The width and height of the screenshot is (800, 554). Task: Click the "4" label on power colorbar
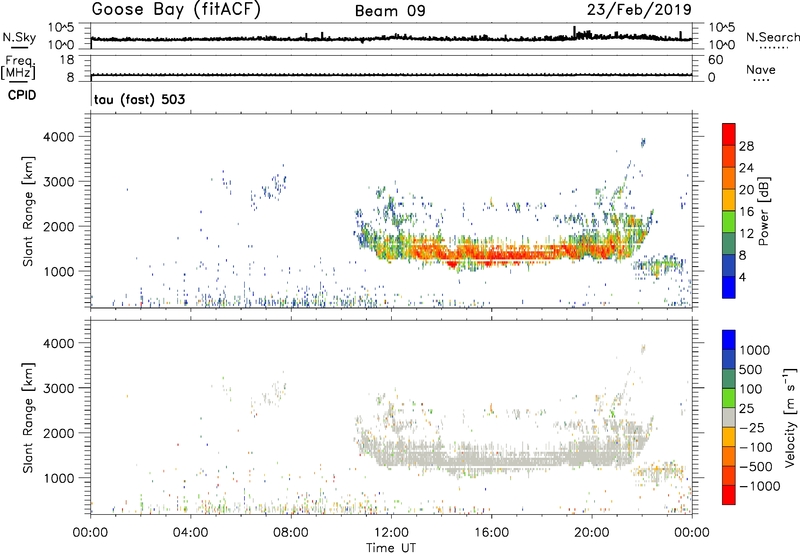[742, 277]
